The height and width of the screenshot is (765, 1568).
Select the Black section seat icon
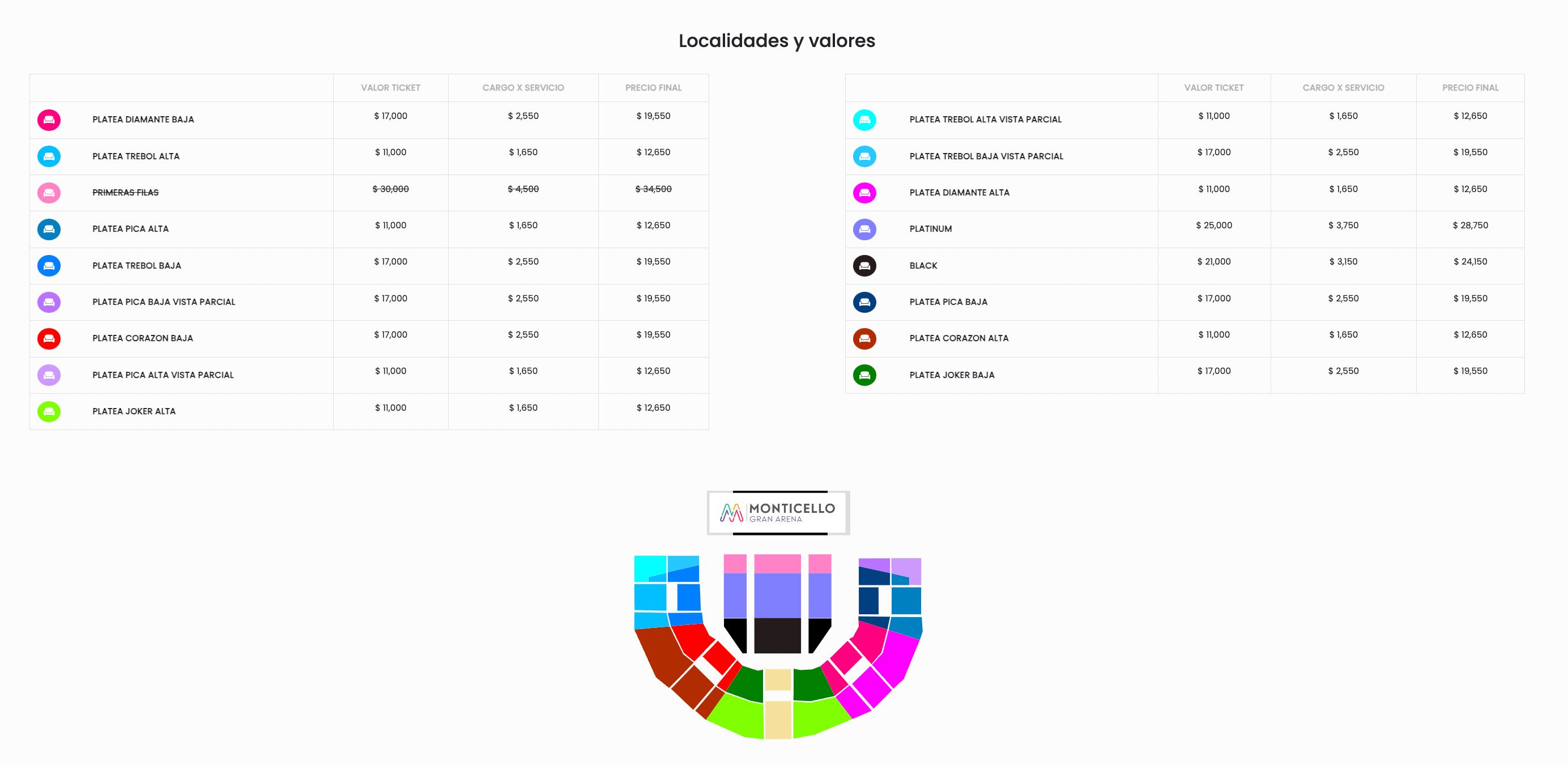click(864, 266)
